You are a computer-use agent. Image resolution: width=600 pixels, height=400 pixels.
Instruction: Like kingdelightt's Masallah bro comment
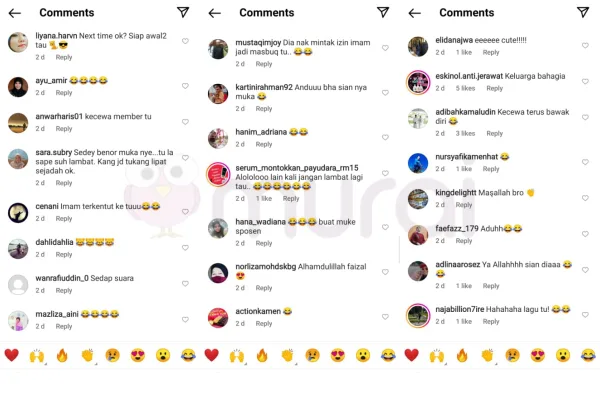(585, 198)
